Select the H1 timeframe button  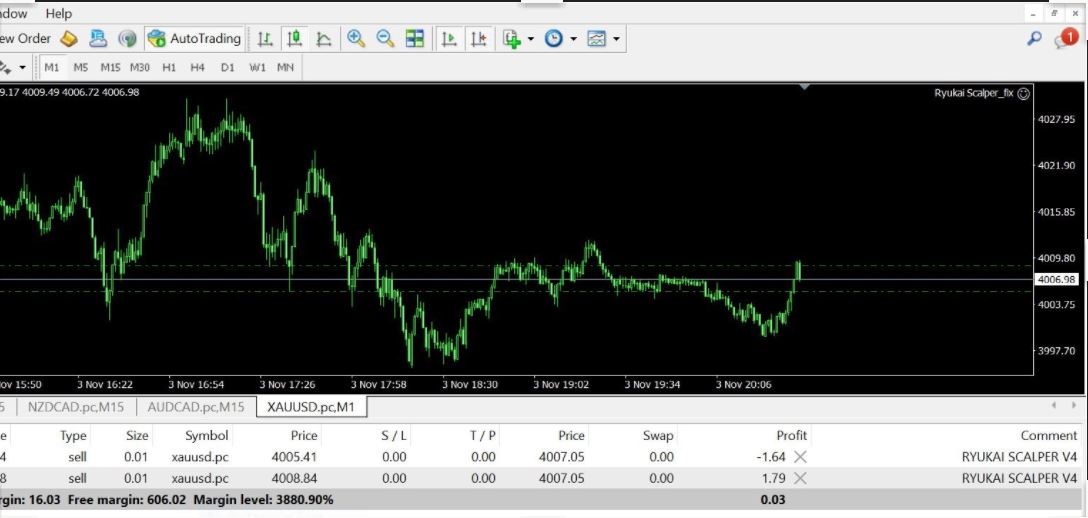[169, 68]
